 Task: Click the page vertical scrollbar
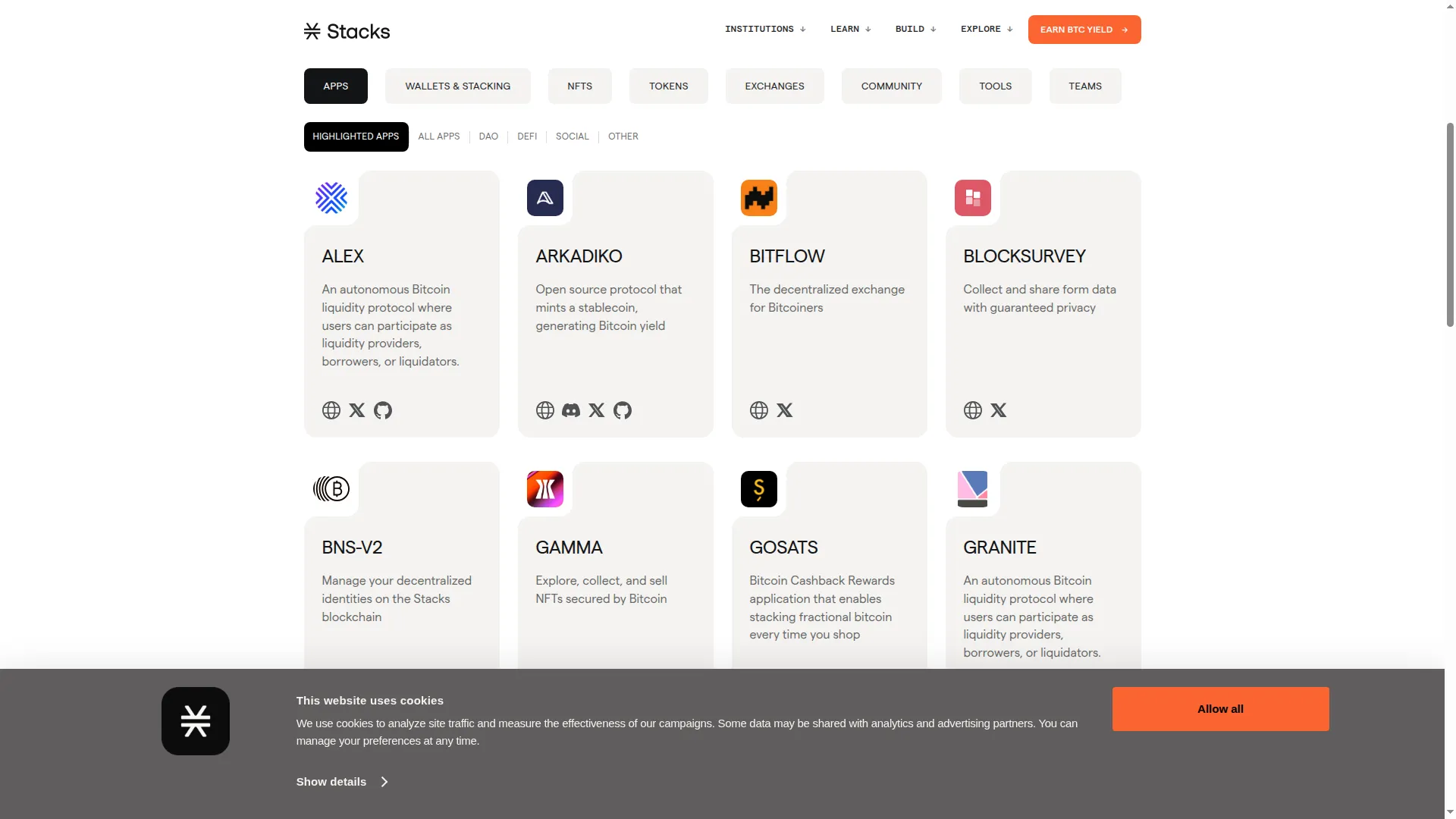(x=1450, y=224)
